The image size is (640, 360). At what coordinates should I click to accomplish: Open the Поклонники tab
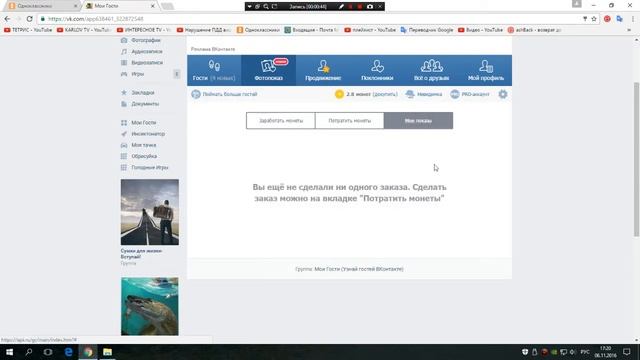coord(377,70)
